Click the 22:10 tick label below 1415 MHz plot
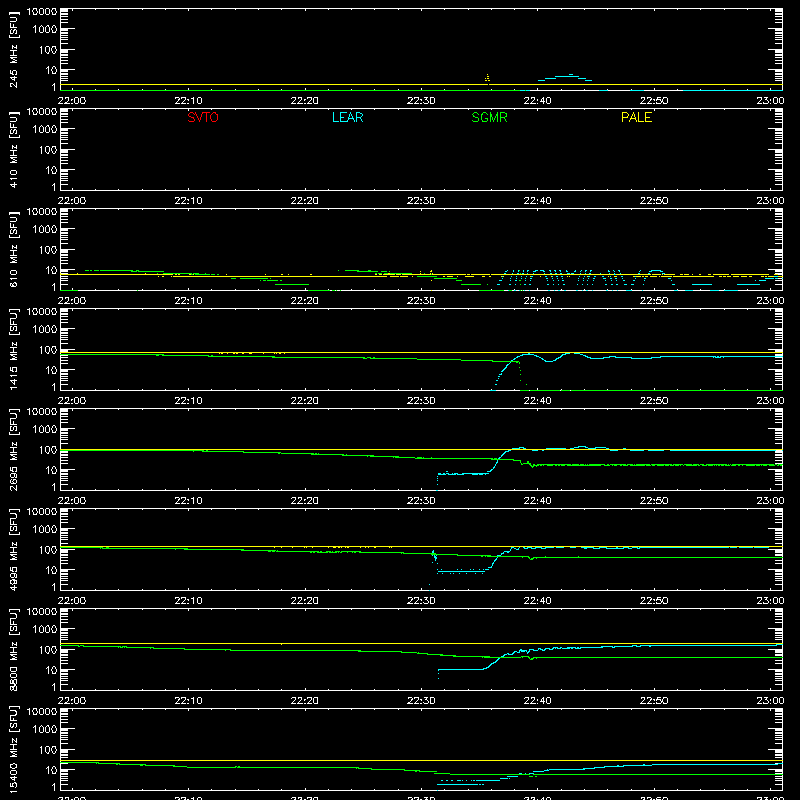800x800 pixels. tap(188, 401)
